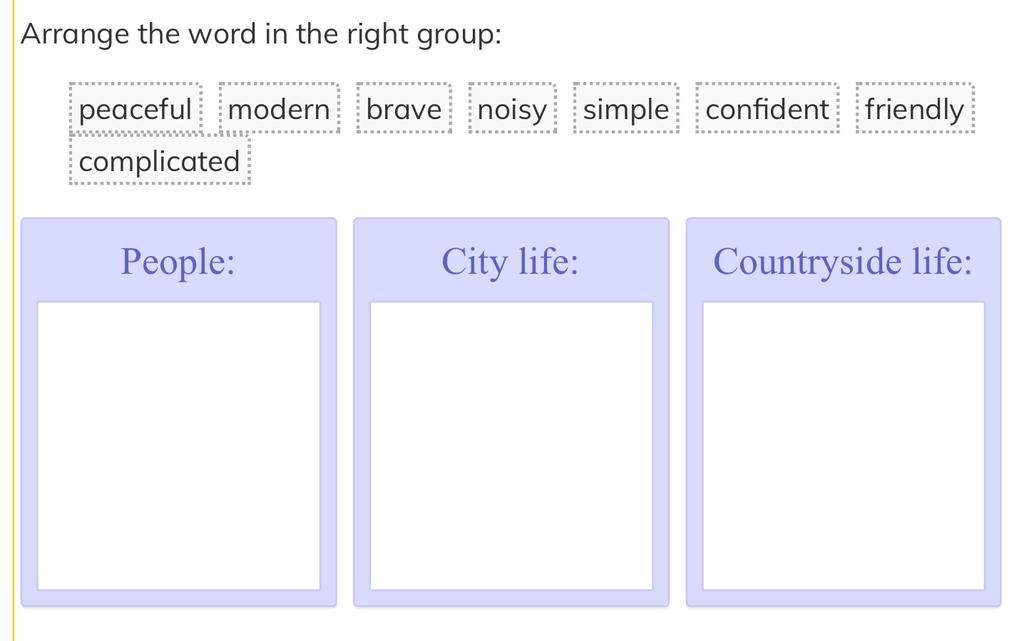Select the word tile meaning 'self-assured'
The image size is (1024, 641).
(767, 109)
